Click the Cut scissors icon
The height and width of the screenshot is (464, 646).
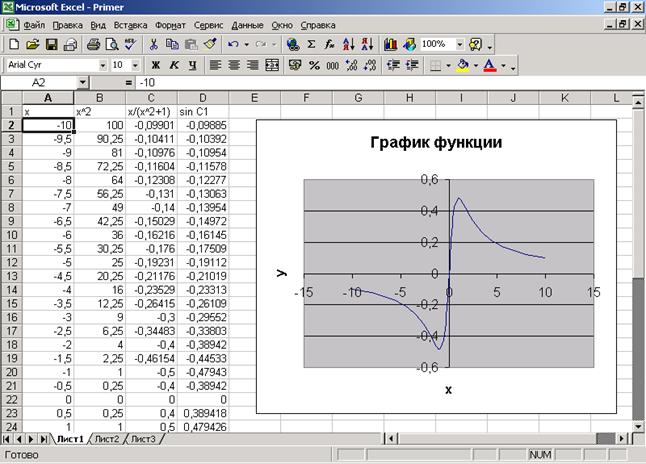154,44
